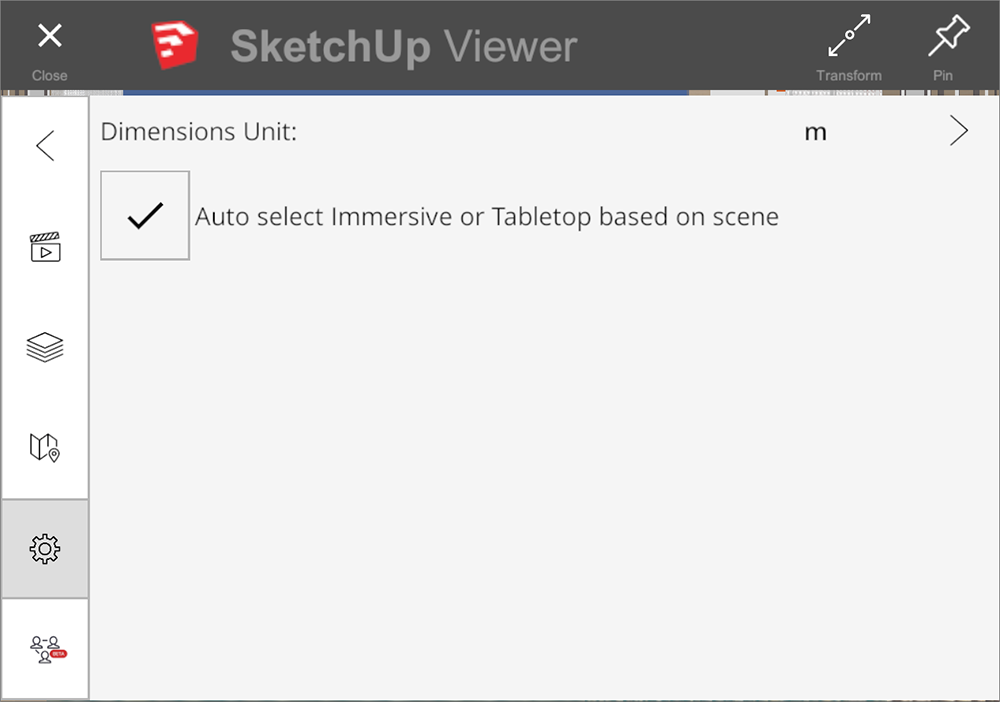Open the collaboration people icon

(x=45, y=649)
